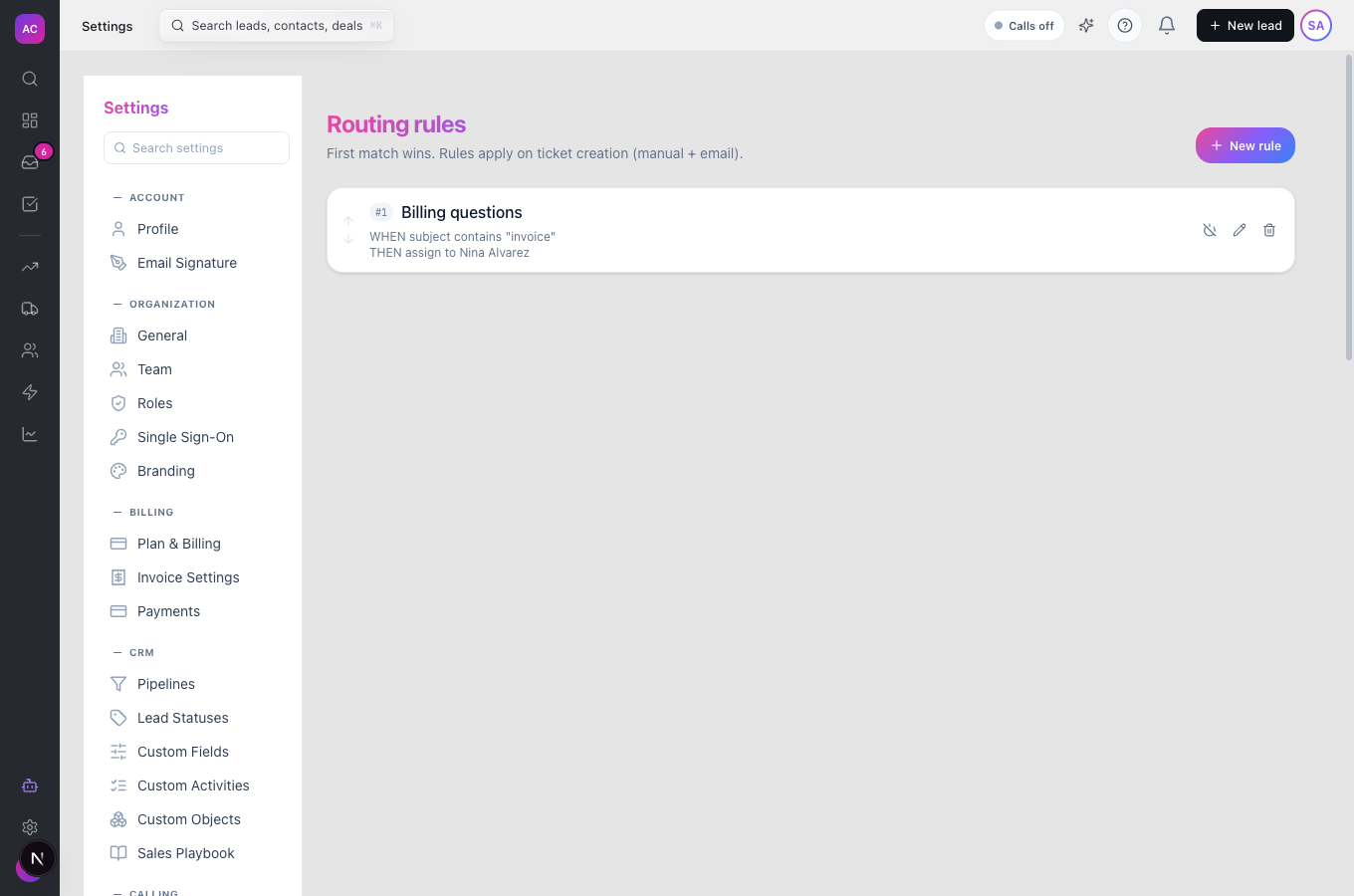The height and width of the screenshot is (896, 1354).
Task: Click the search icon in left sidebar
Action: (30, 79)
